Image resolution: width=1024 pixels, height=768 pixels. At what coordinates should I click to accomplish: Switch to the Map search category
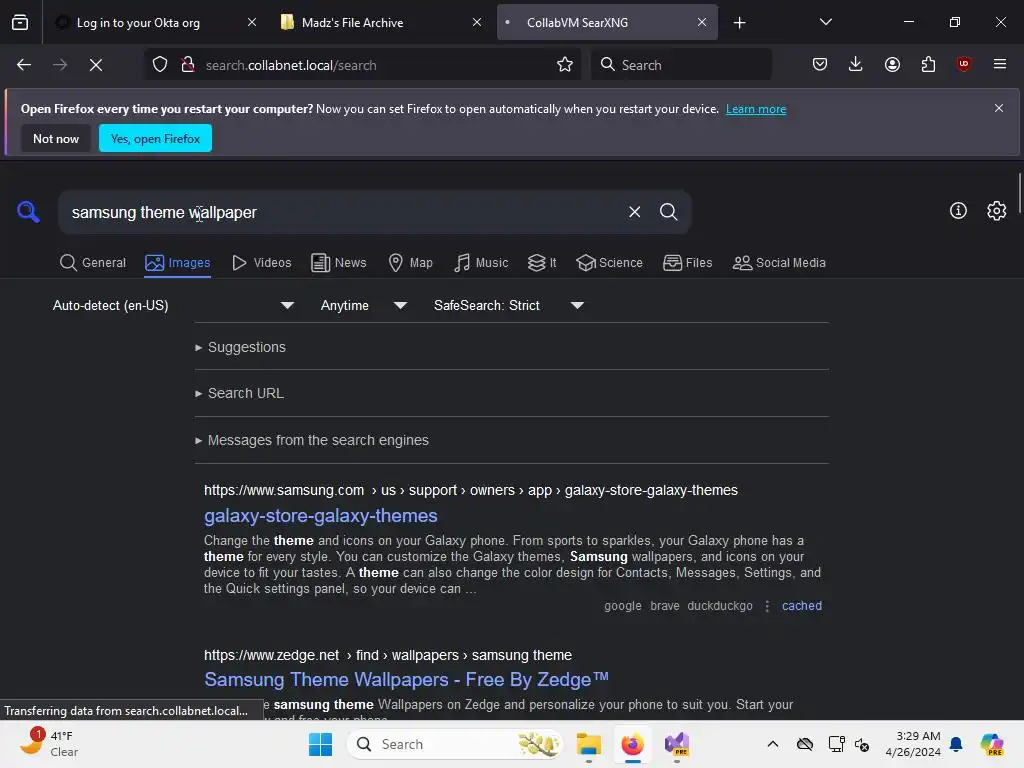[410, 263]
